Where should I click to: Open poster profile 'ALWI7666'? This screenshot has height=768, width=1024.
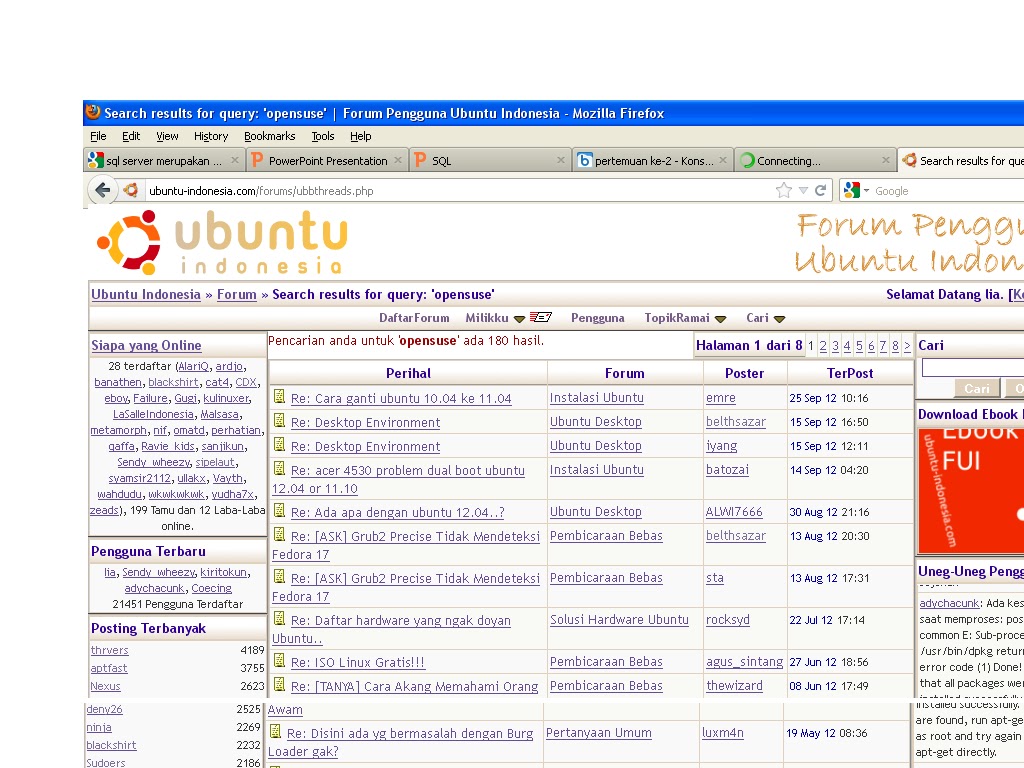pos(734,512)
